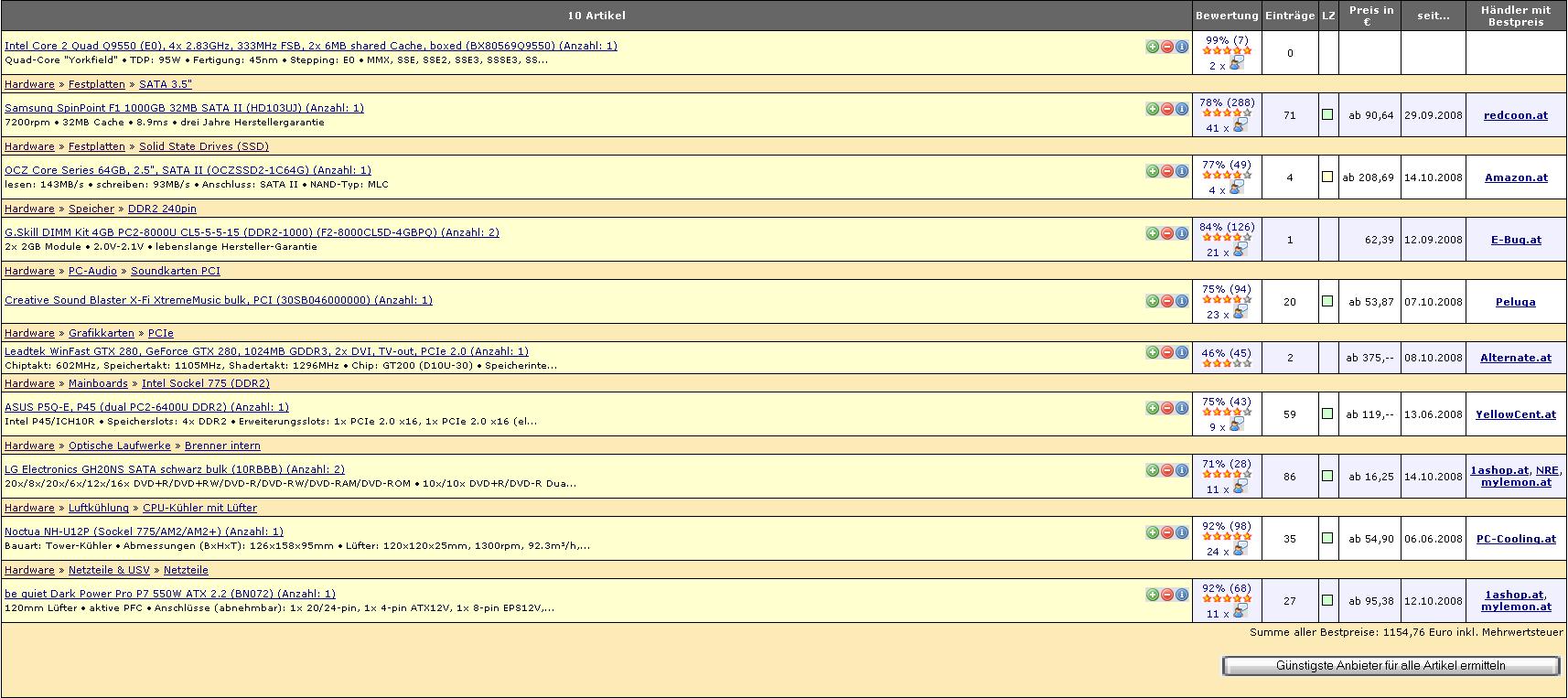
Task: Click the five-star rating for Intel Core 2 Quad
Action: tap(1227, 51)
